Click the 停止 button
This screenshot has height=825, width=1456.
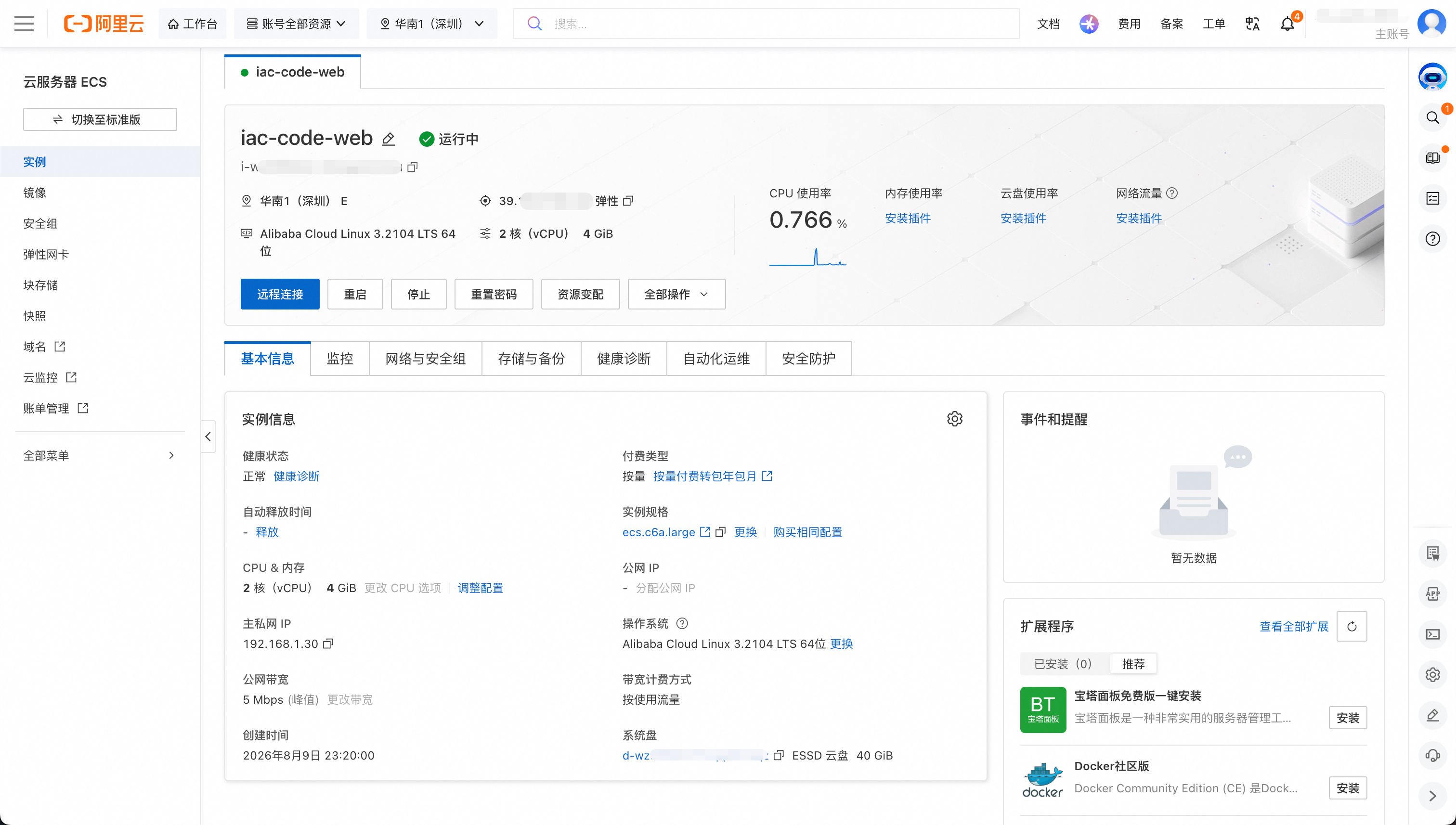click(418, 294)
